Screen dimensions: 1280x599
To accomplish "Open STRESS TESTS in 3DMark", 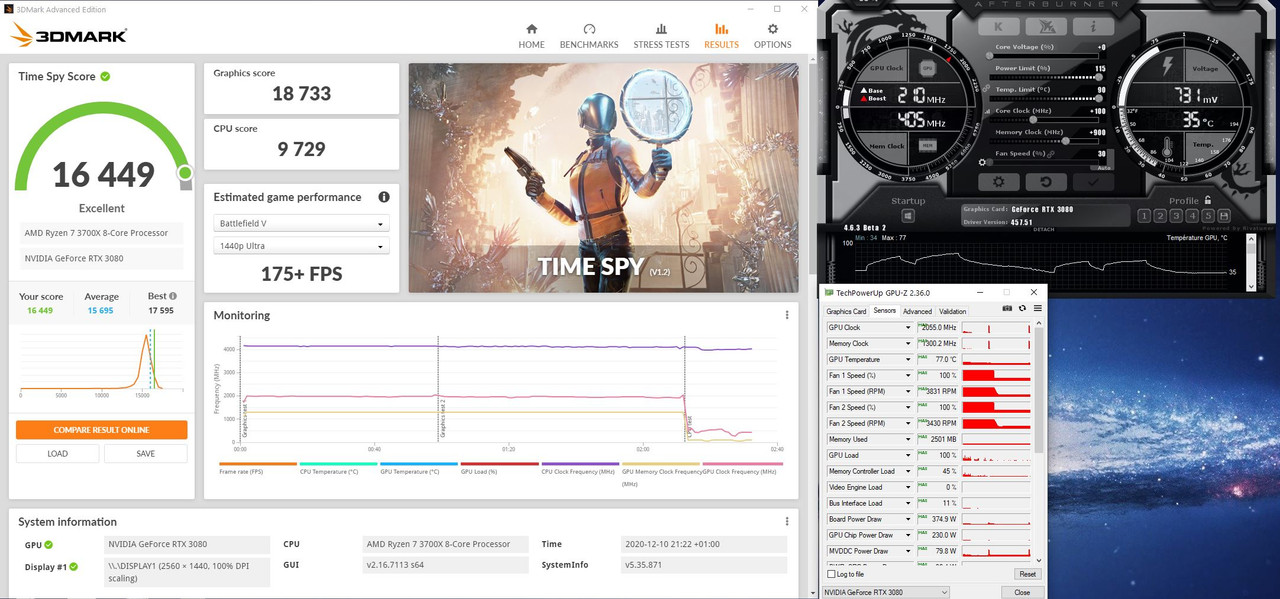I will 661,36.
